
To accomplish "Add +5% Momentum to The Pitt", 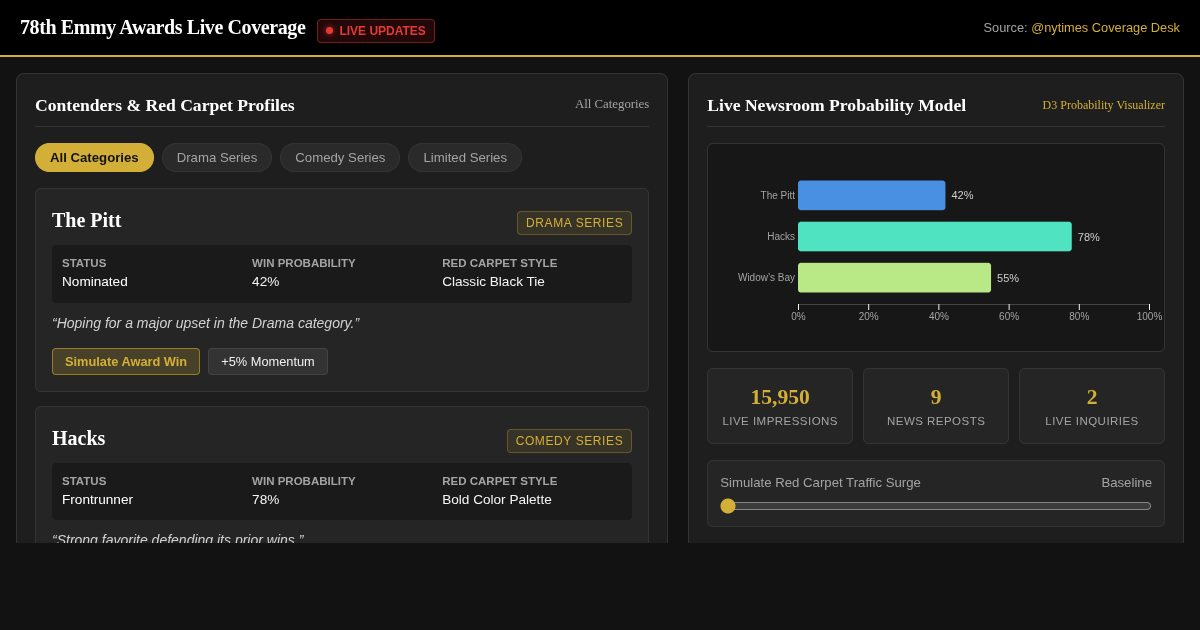I will (x=268, y=361).
